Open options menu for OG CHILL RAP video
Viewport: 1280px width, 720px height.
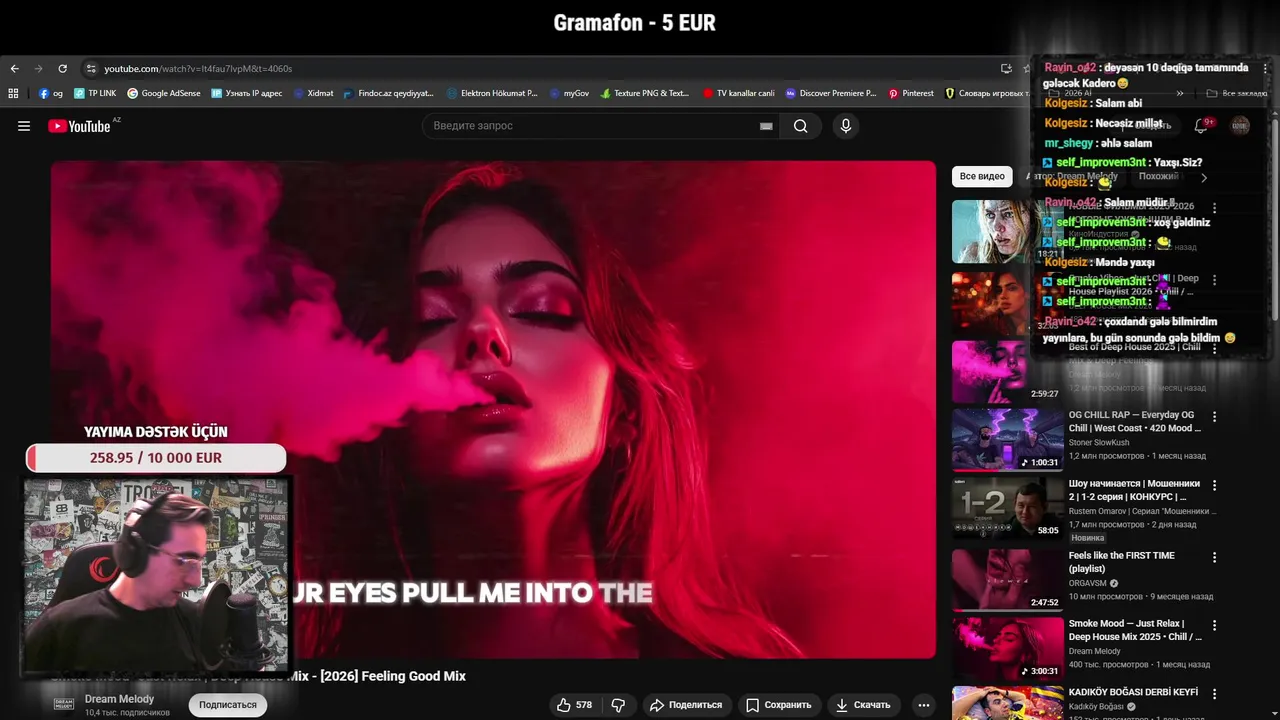(1215, 416)
